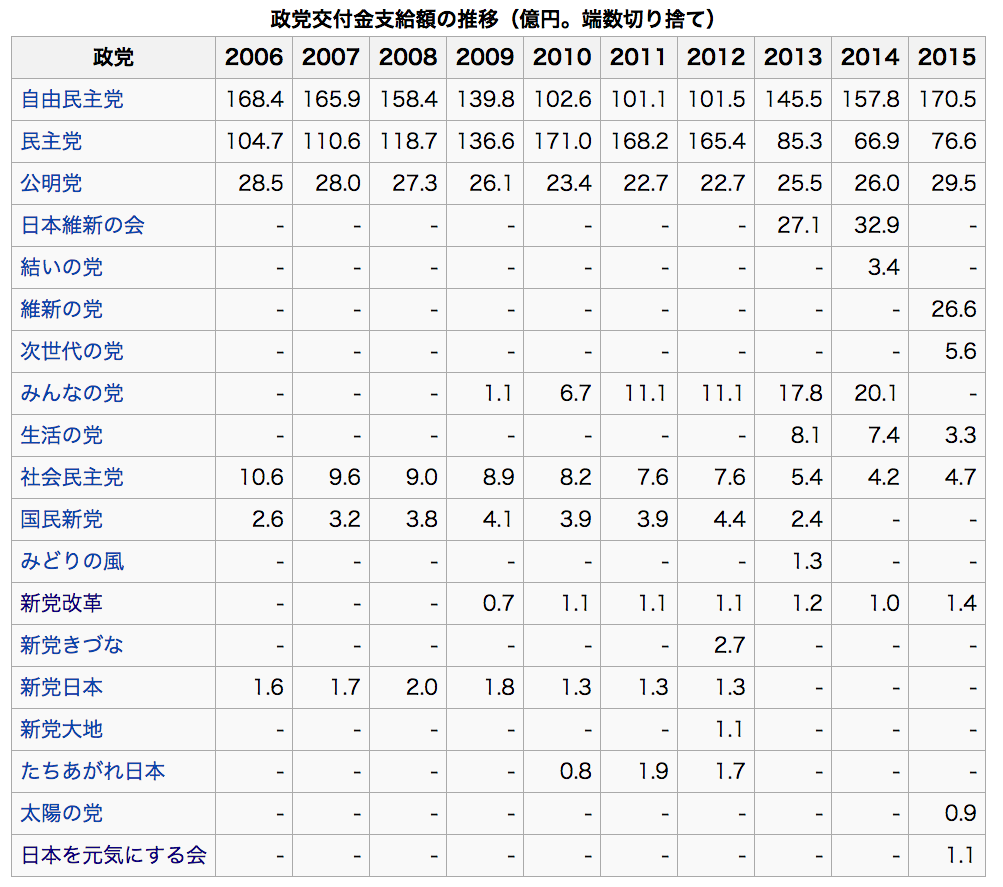This screenshot has height=887, width=1003.
Task: Select the 2007 column header
Action: 331,58
